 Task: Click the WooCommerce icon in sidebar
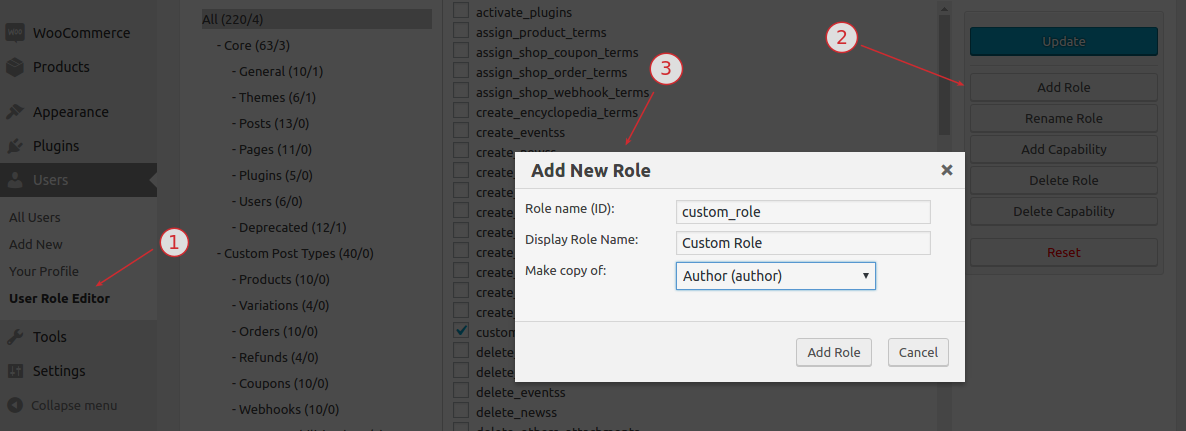15,33
